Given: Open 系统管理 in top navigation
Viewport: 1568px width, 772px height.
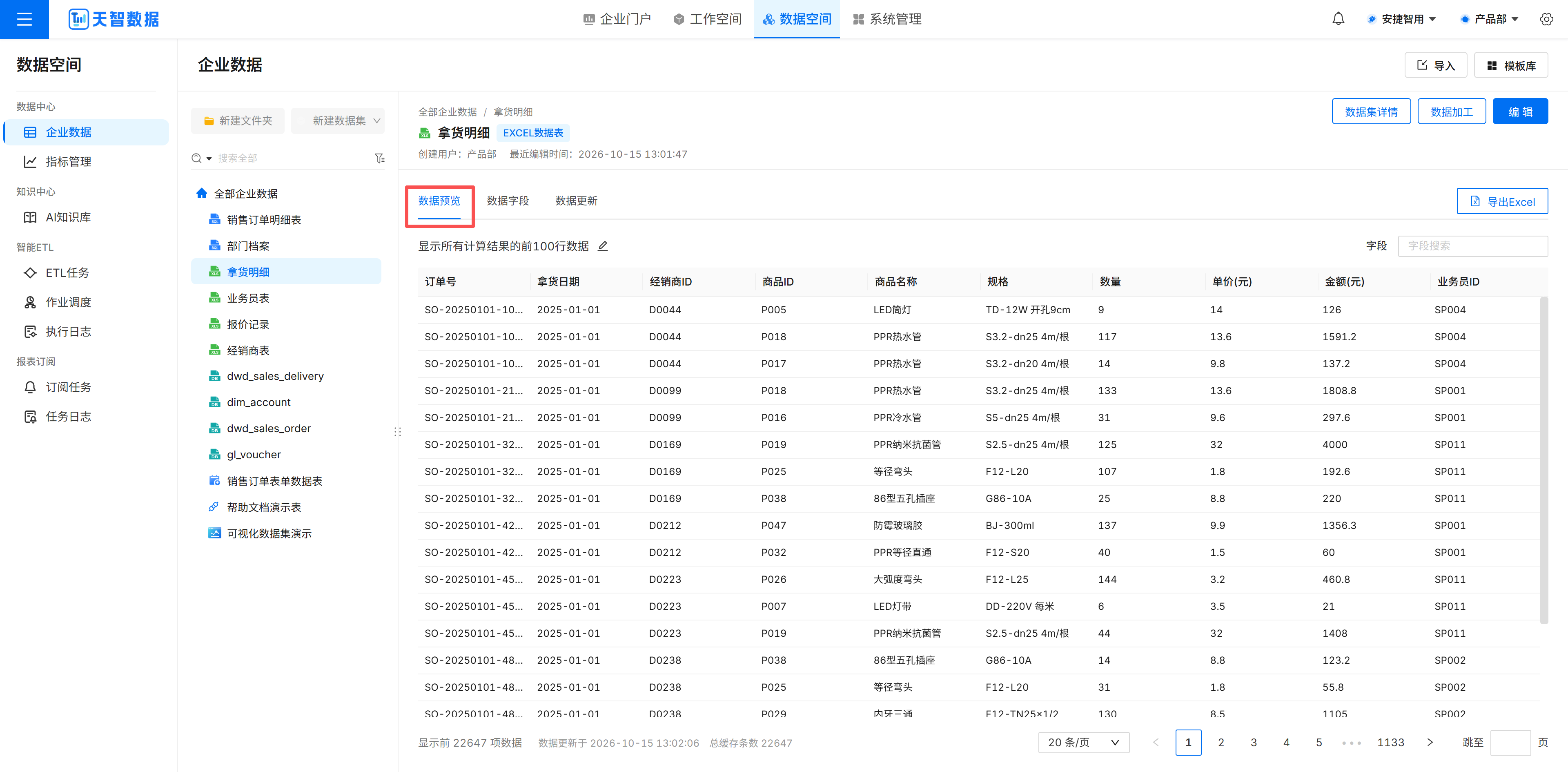Looking at the screenshot, I should pyautogui.click(x=887, y=20).
